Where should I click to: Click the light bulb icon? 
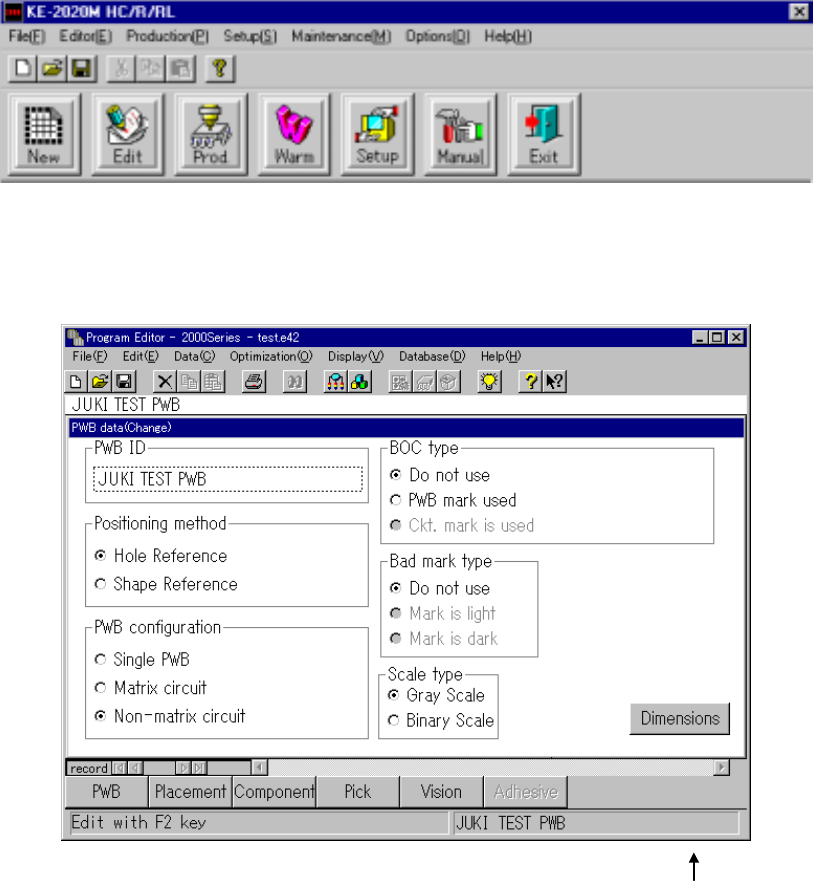tap(489, 381)
